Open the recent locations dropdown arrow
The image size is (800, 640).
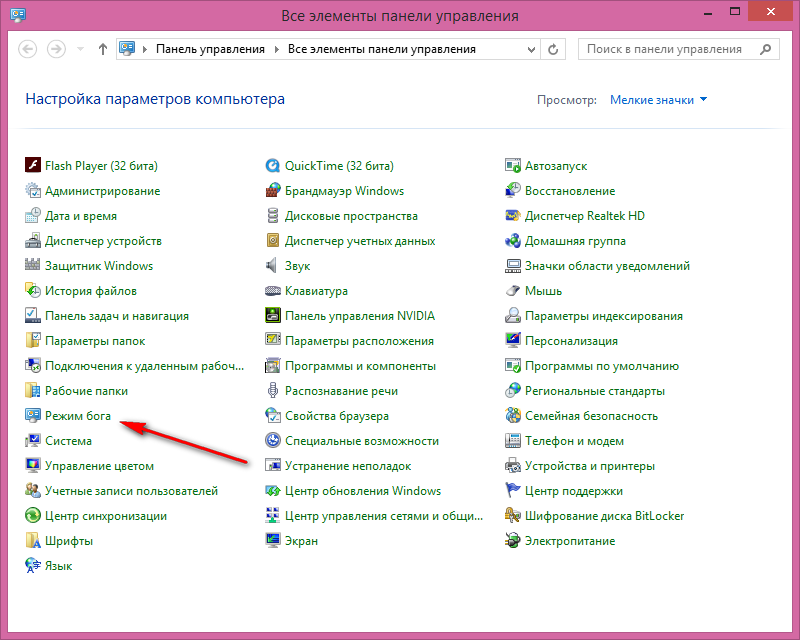80,49
